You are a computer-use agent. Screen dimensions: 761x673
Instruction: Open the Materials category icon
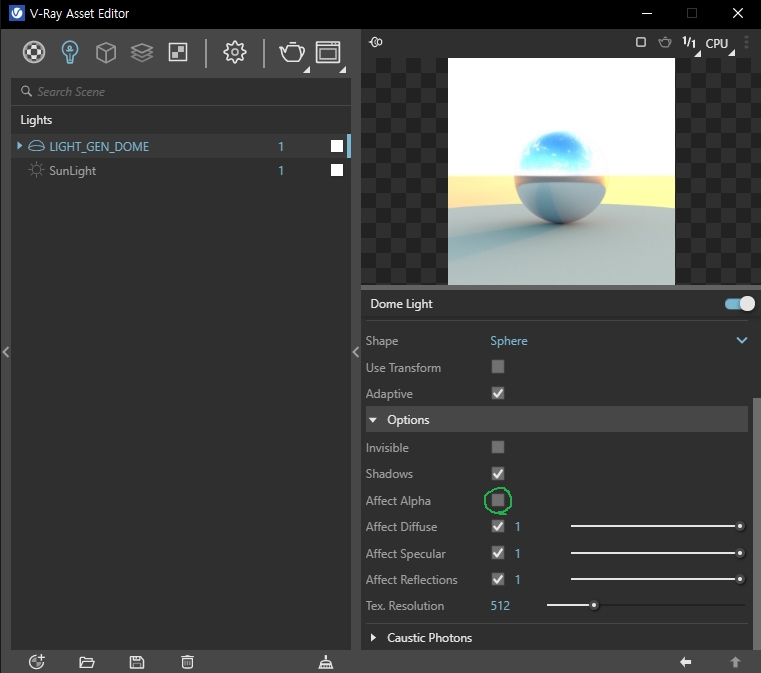(35, 52)
